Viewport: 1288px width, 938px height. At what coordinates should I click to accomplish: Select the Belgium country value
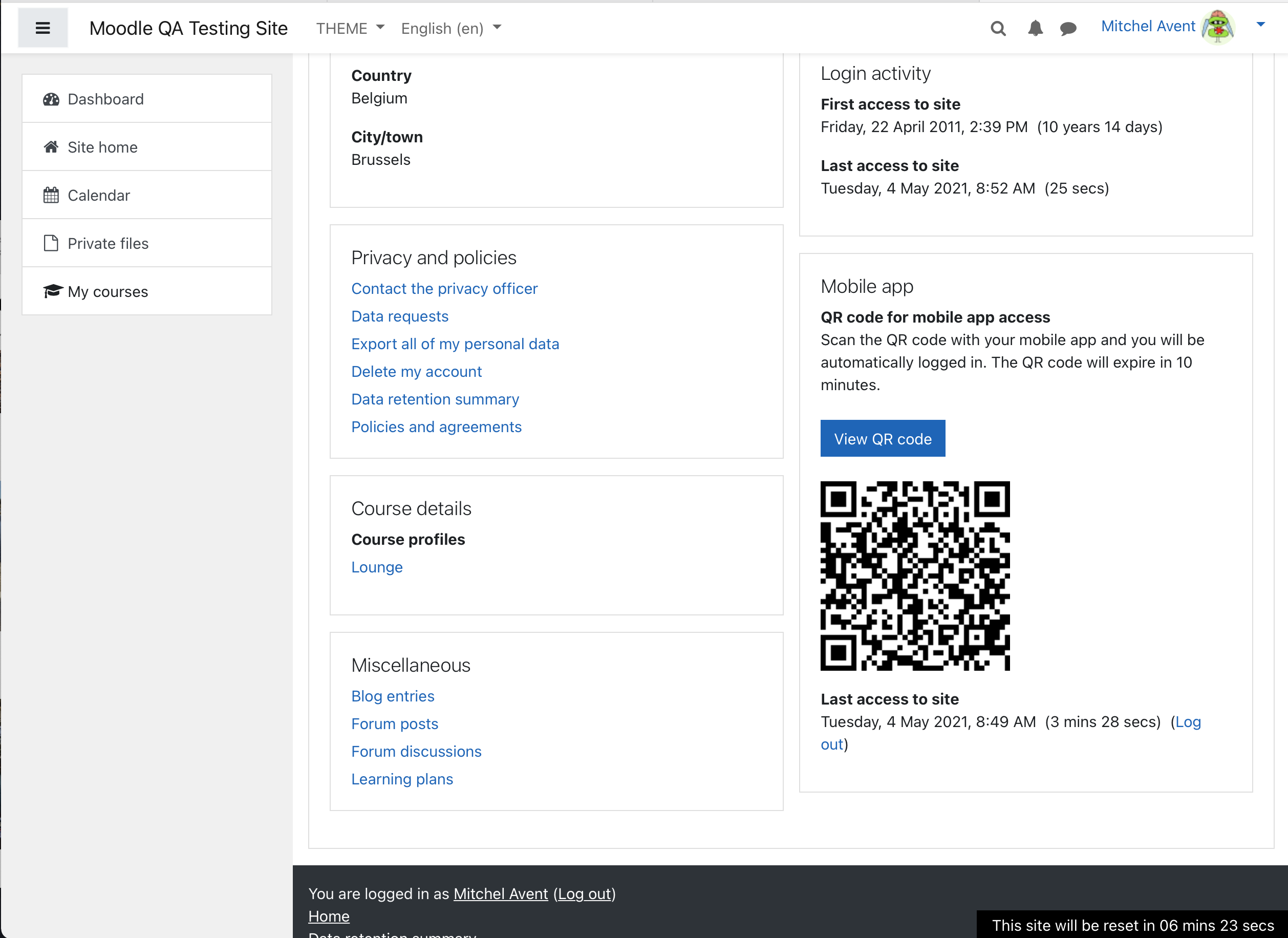[x=379, y=98]
